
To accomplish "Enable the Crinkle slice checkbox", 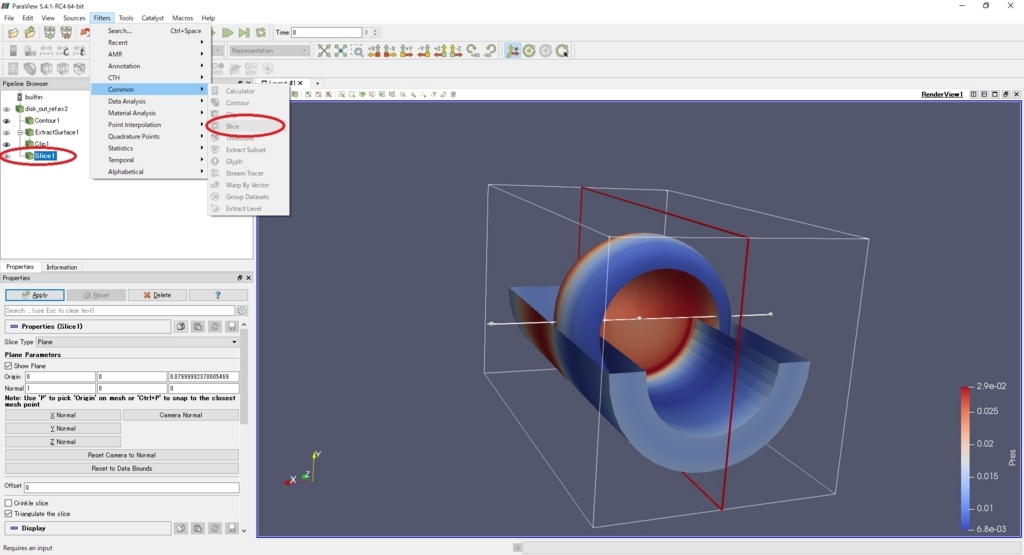I will [x=8, y=503].
